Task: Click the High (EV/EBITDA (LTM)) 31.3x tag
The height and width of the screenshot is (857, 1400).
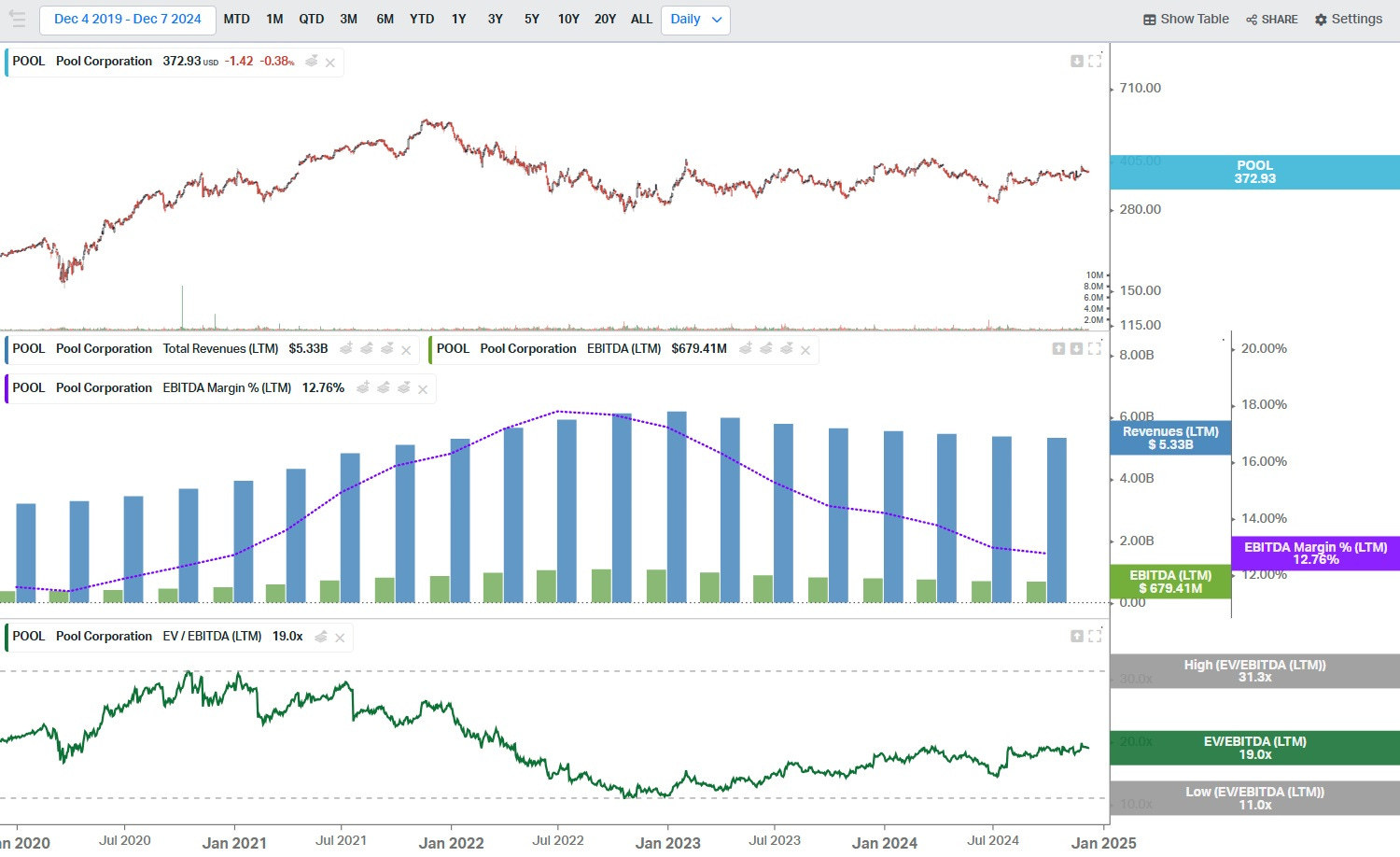Action: (1254, 671)
